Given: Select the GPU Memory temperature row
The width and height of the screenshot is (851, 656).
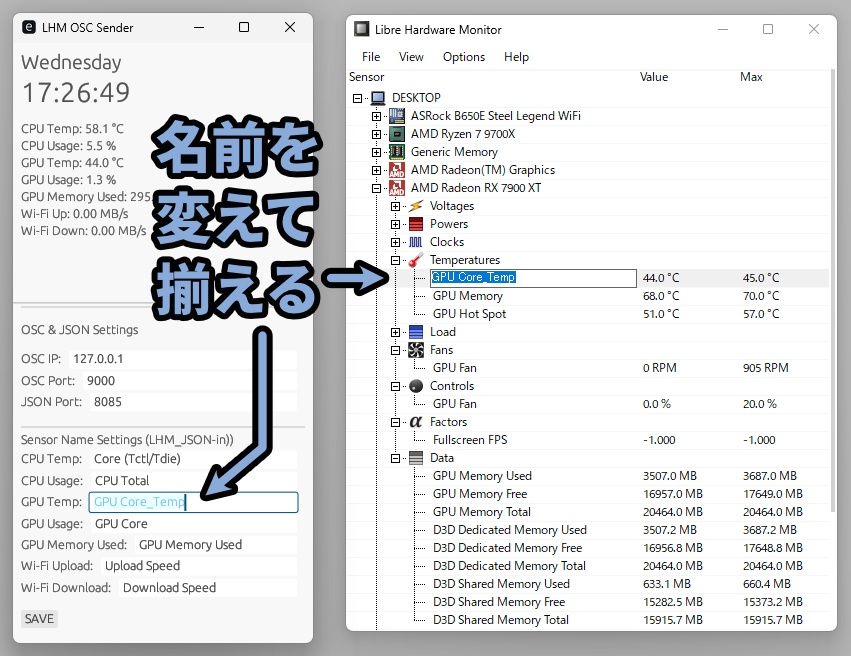Looking at the screenshot, I should (x=588, y=296).
